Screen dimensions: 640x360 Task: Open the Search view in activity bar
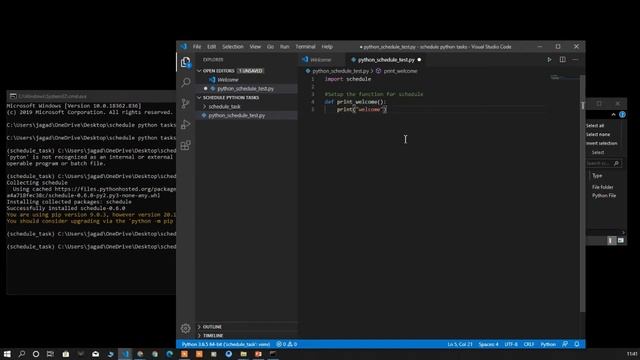click(x=186, y=82)
